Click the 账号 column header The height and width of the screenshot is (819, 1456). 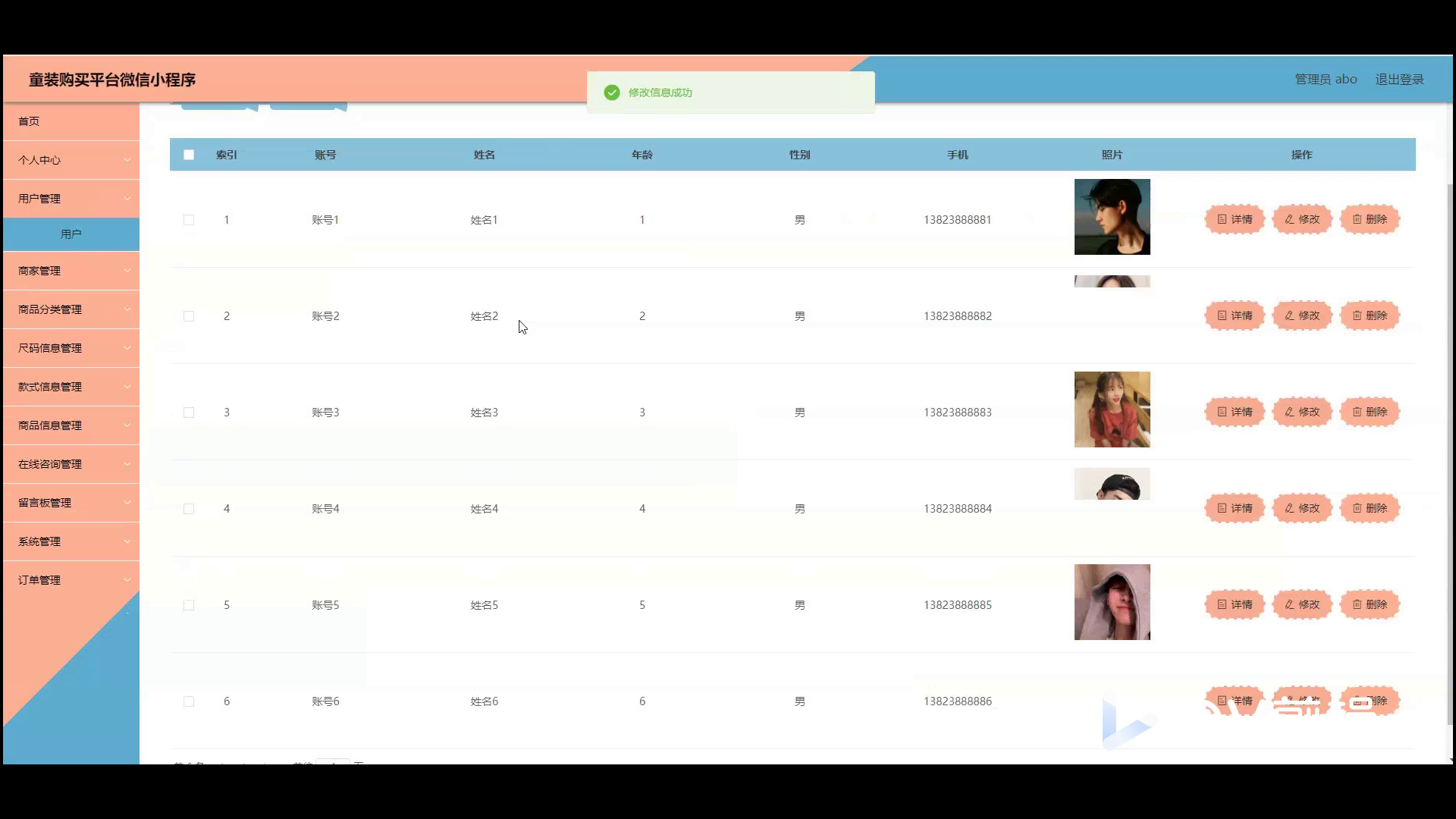(325, 155)
